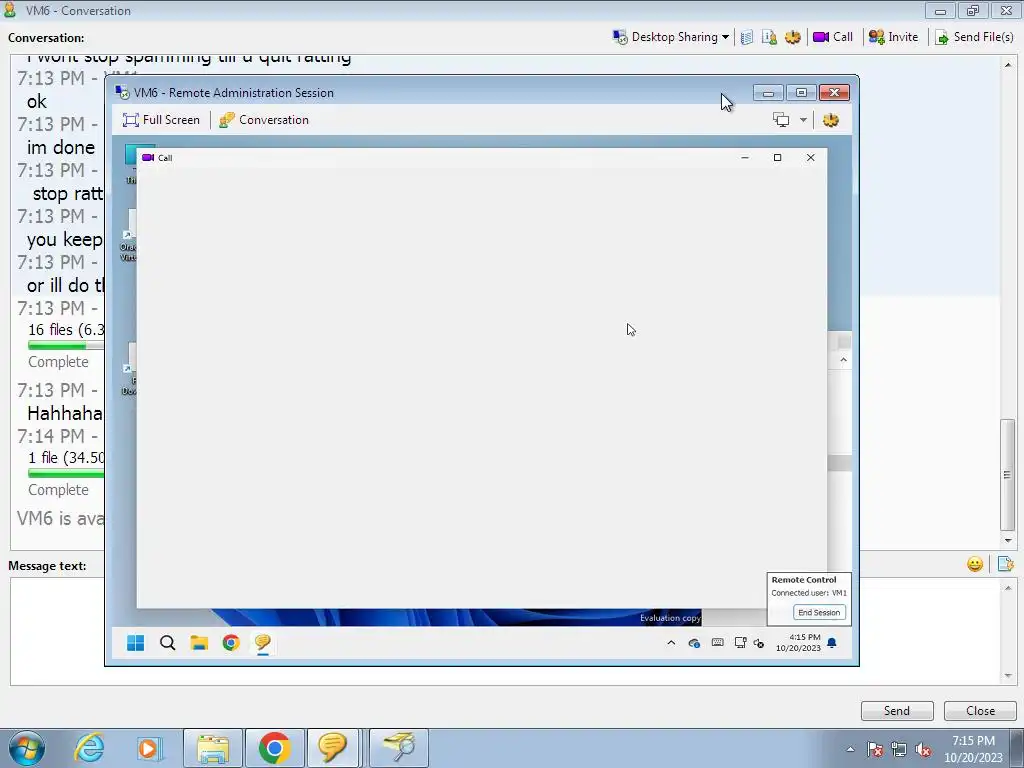Click the host muted speaker tray icon
Screen dimensions: 1024x768
click(923, 750)
